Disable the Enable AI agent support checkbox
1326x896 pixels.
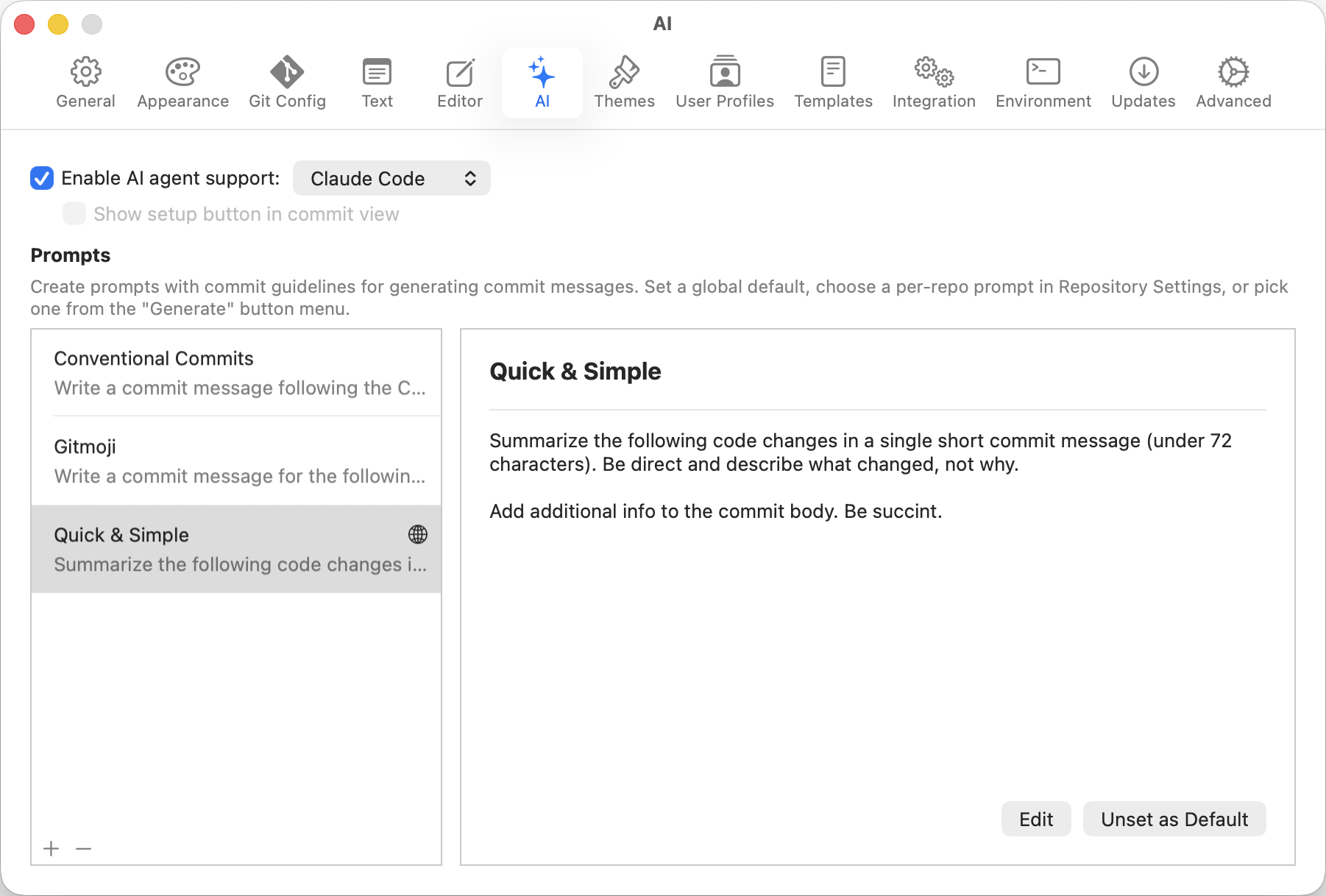[x=42, y=178]
